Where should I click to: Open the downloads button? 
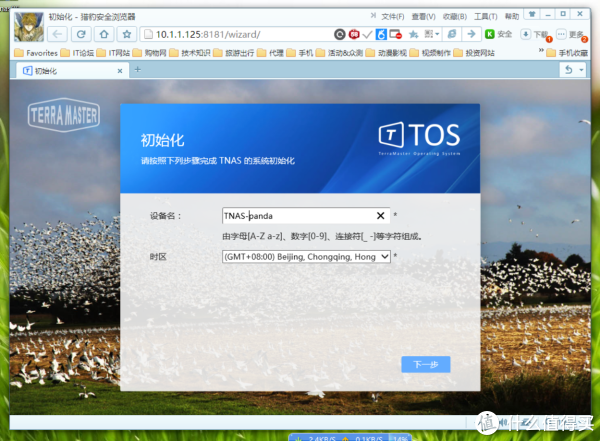pyautogui.click(x=535, y=34)
